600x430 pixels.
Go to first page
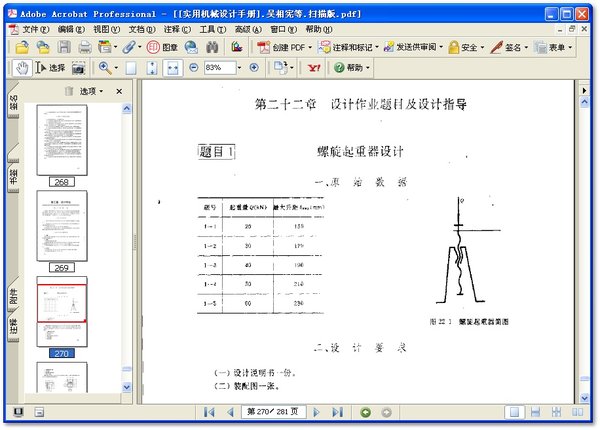coord(209,412)
